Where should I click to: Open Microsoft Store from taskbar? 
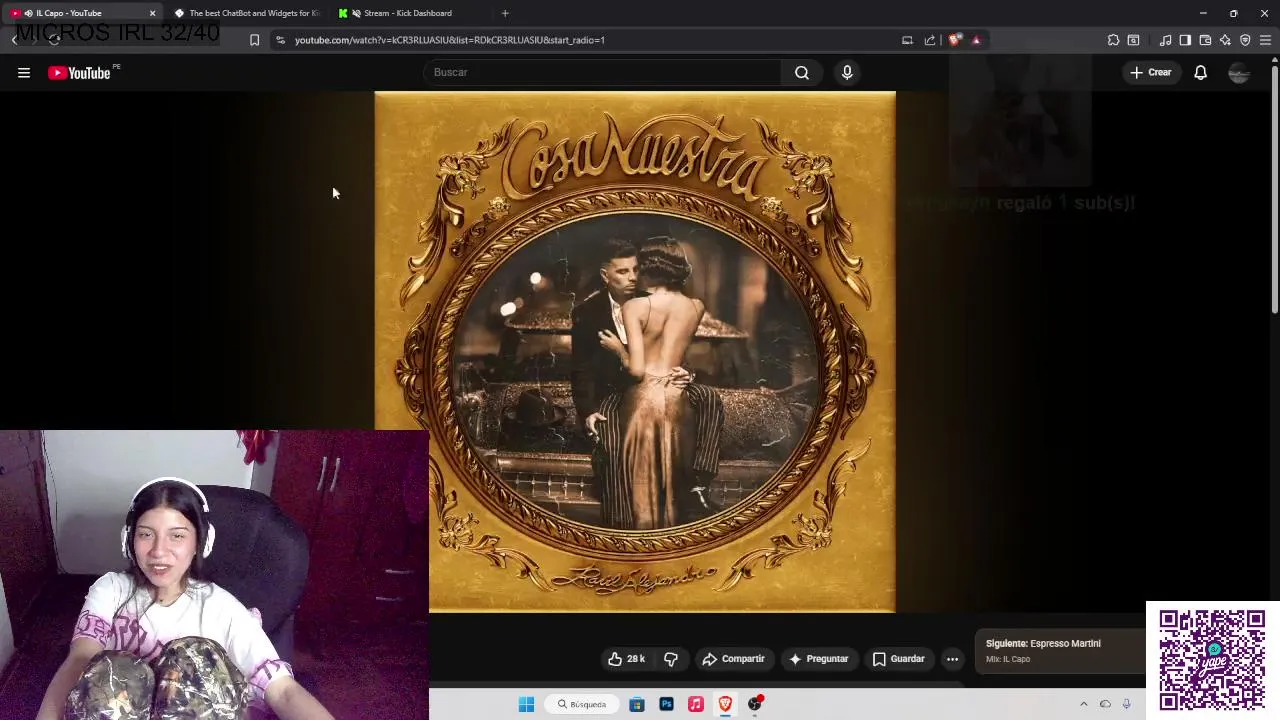(x=637, y=704)
